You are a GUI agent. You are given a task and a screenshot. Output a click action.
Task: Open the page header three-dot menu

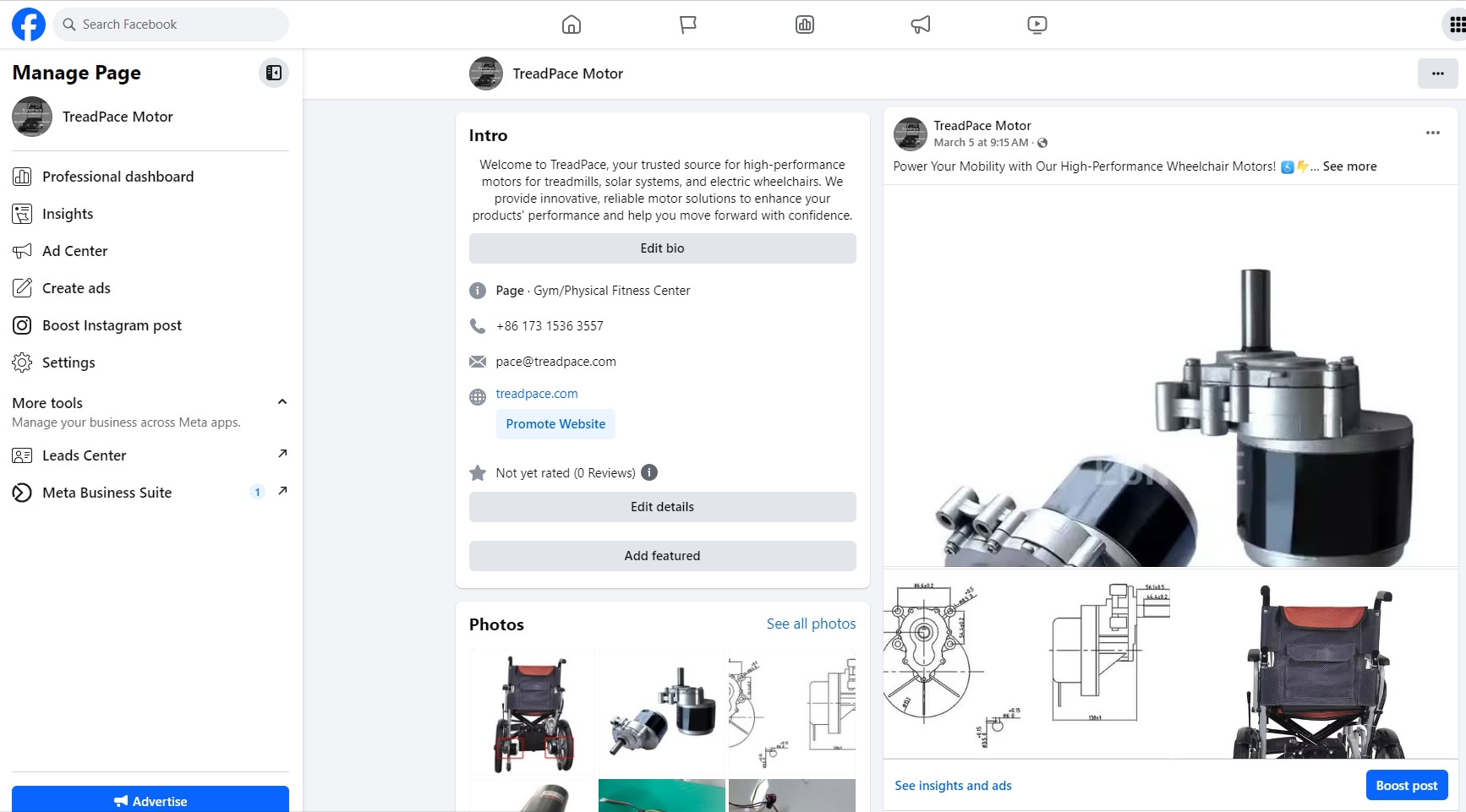(x=1437, y=74)
